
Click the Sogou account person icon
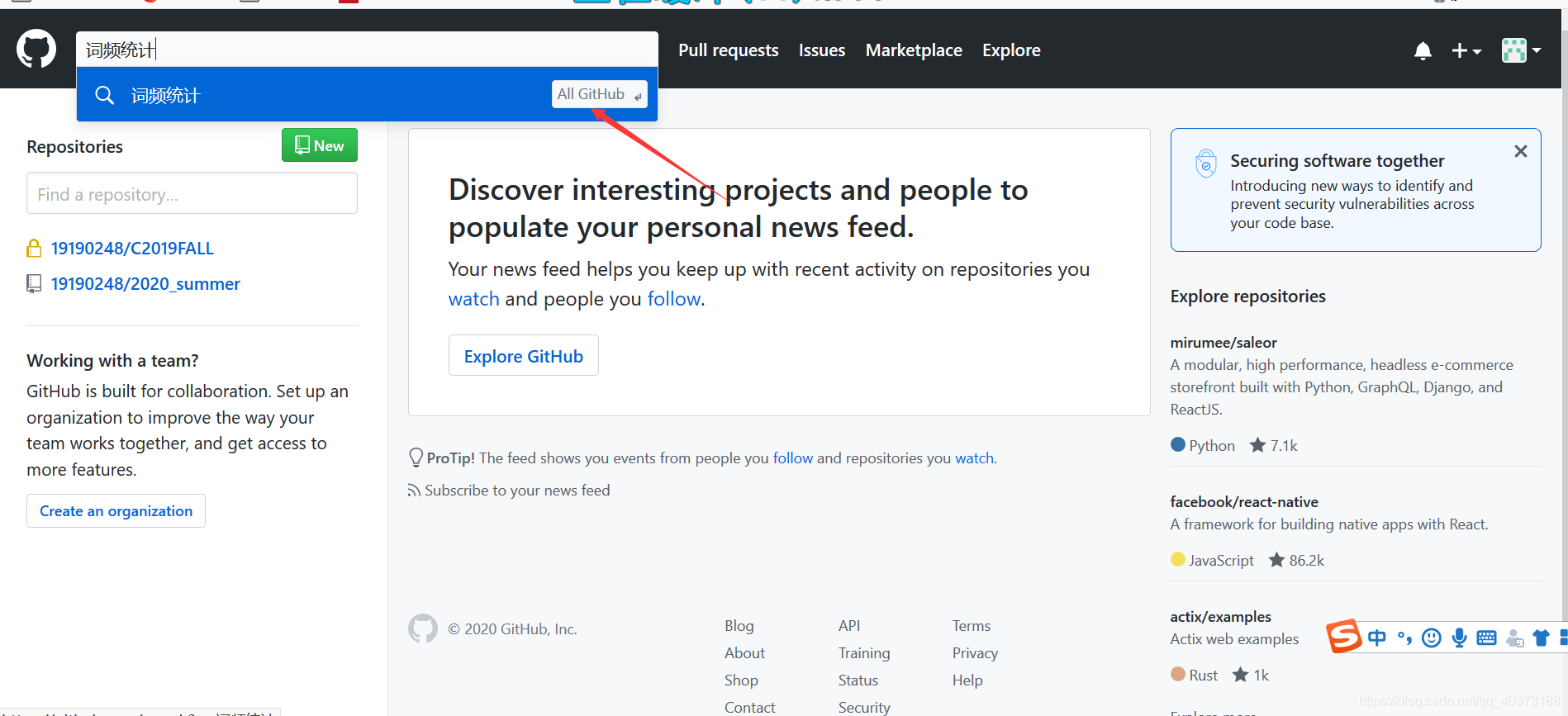tap(1514, 638)
